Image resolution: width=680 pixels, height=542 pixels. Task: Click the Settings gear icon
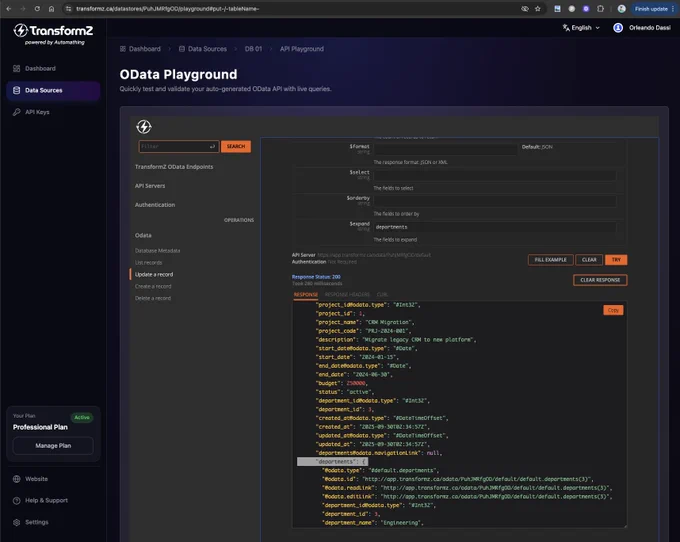pyautogui.click(x=16, y=522)
